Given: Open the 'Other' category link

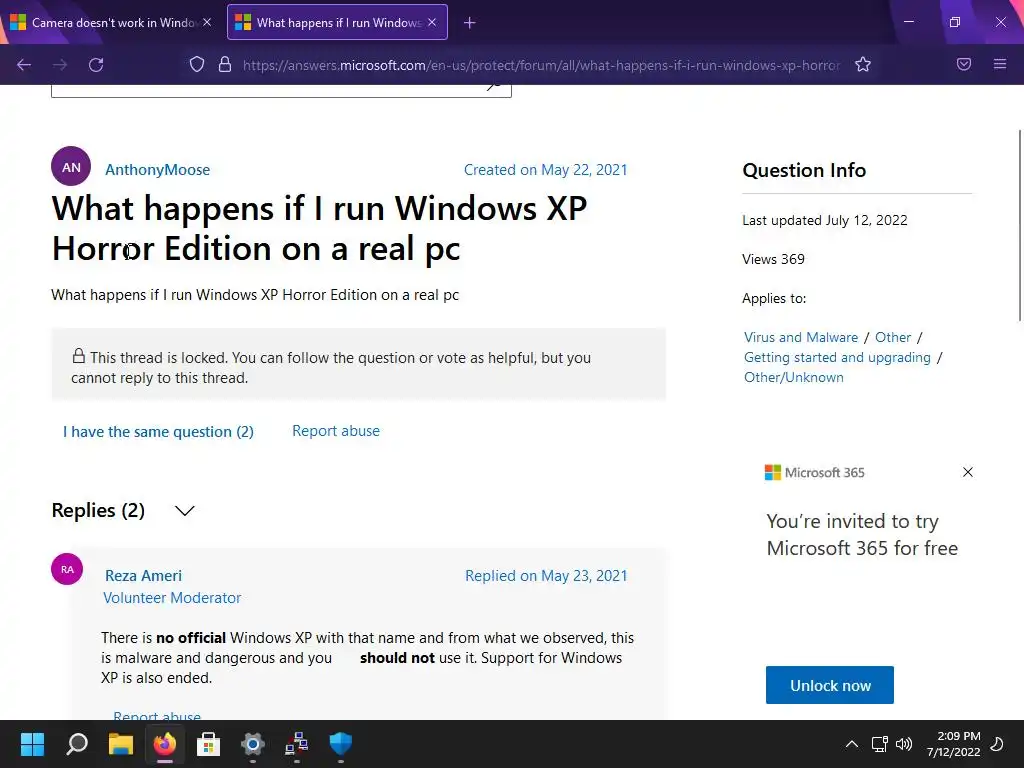Looking at the screenshot, I should click(x=893, y=337).
